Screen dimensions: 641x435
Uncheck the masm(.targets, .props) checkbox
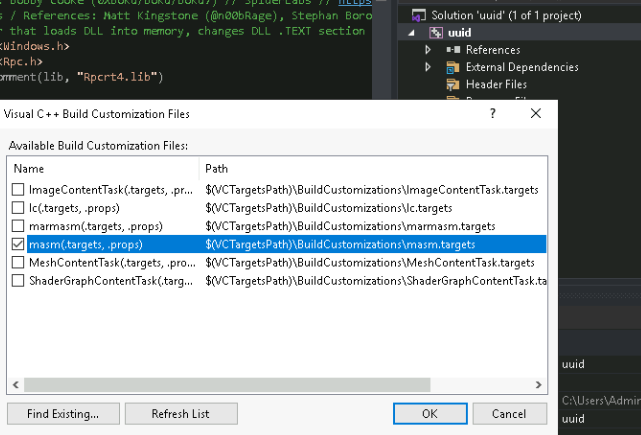click(18, 244)
